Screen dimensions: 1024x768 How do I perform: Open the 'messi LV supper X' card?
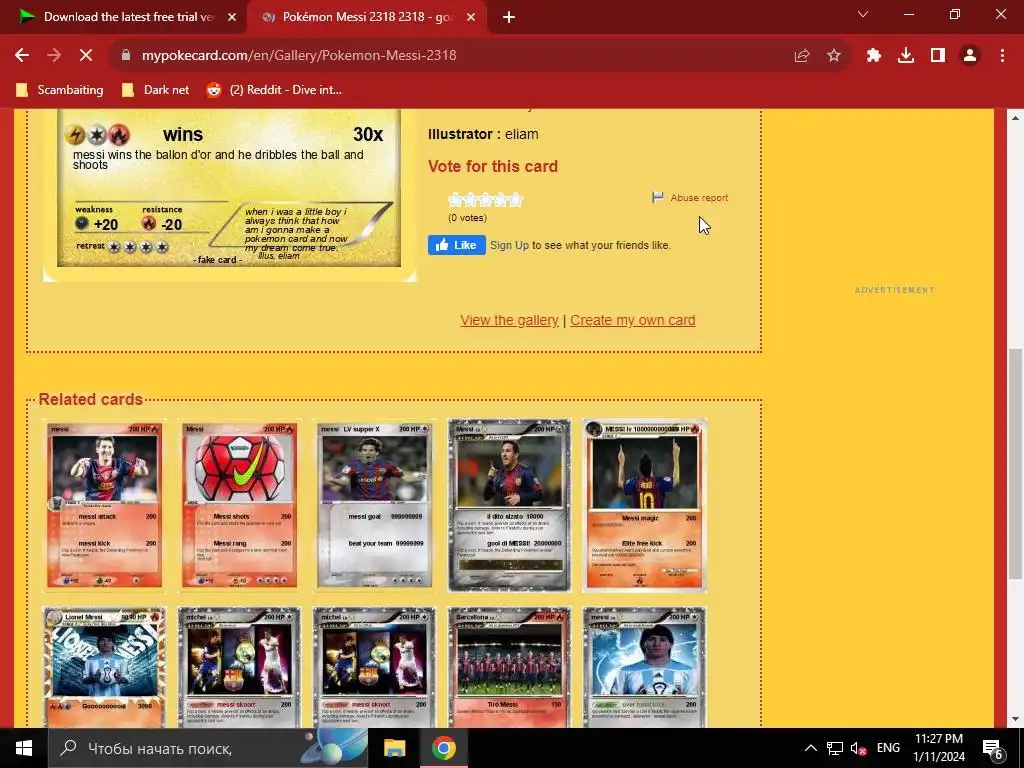point(374,505)
